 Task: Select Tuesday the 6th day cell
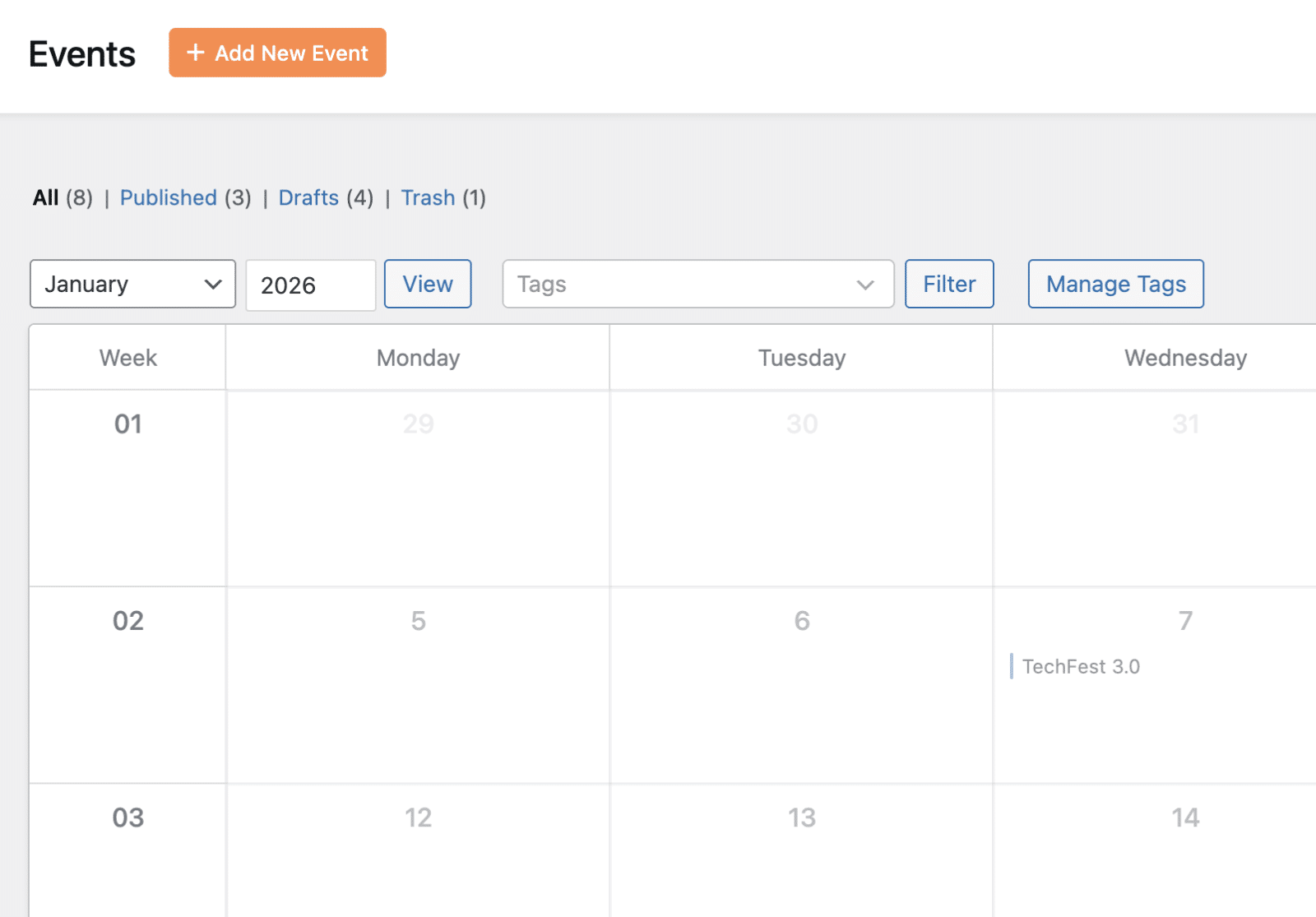point(801,684)
